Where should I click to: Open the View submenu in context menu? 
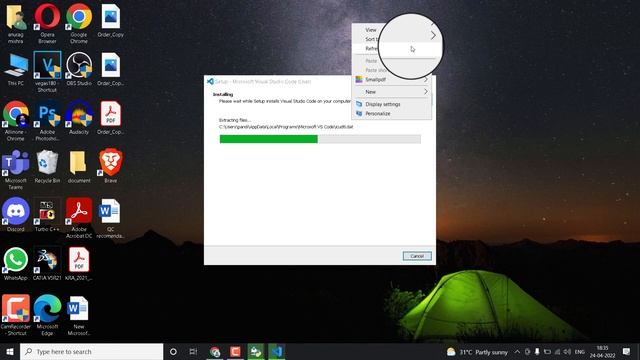point(371,30)
